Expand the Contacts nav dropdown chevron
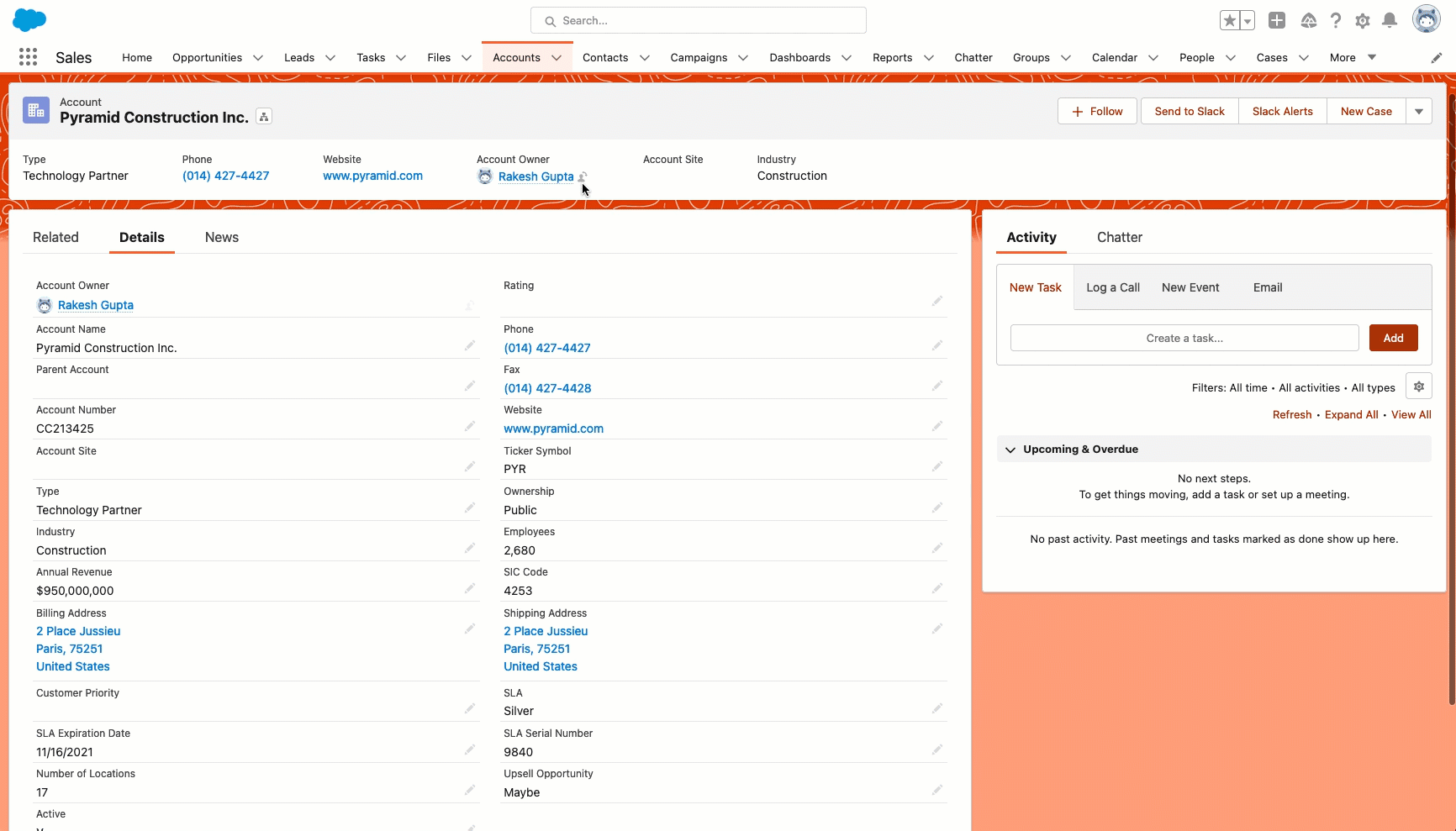Image resolution: width=1456 pixels, height=831 pixels. (x=645, y=58)
